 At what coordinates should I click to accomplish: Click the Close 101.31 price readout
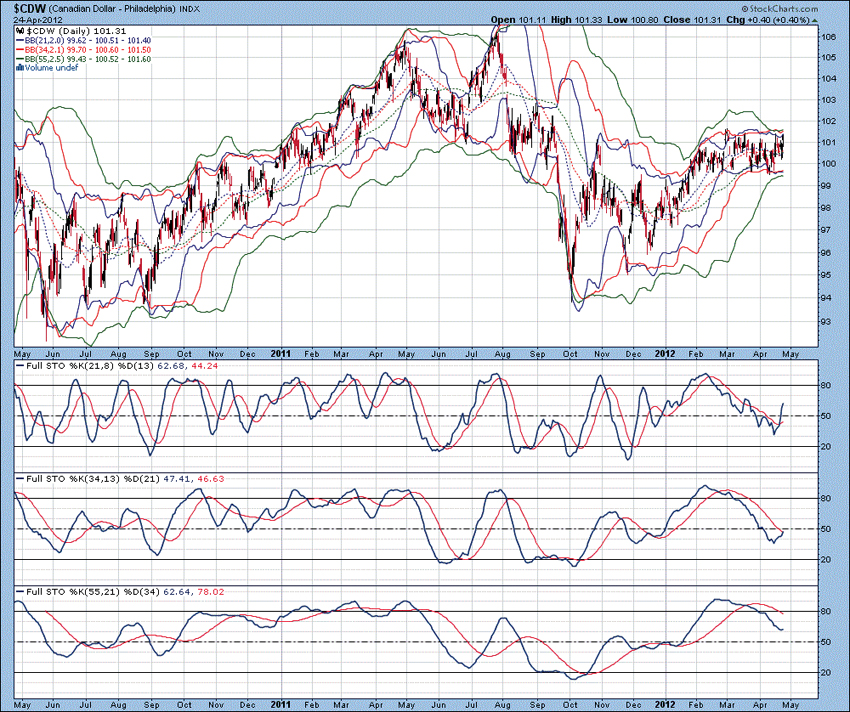point(694,19)
